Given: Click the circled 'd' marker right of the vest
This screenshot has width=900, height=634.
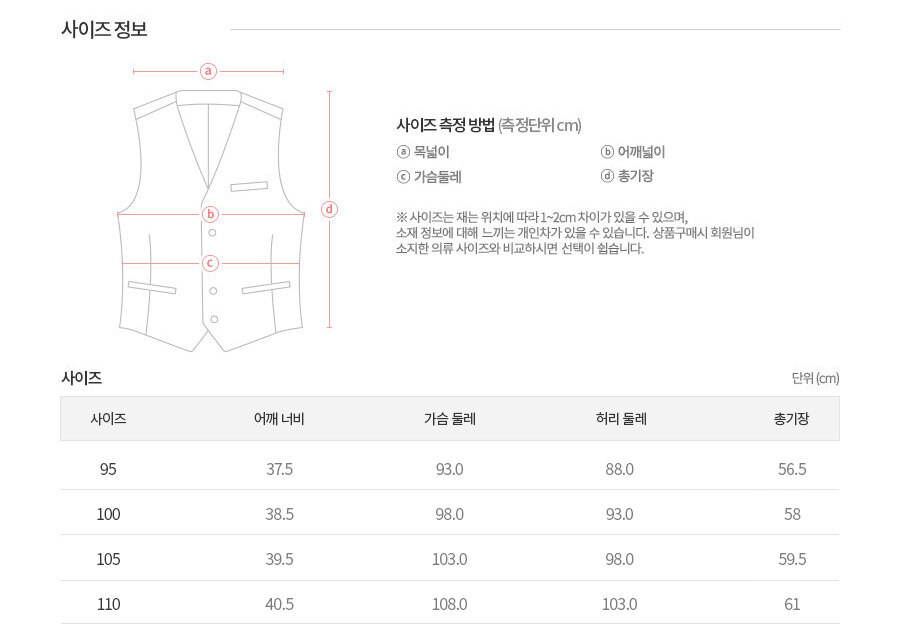Looking at the screenshot, I should [330, 209].
